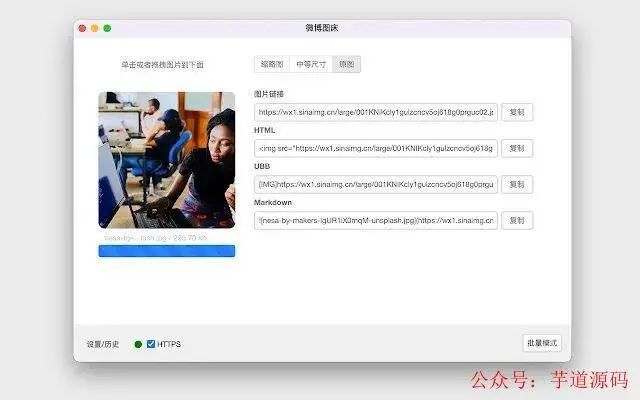Viewport: 640px width, 400px height.
Task: Click the blue upload progress bar
Action: coord(167,251)
